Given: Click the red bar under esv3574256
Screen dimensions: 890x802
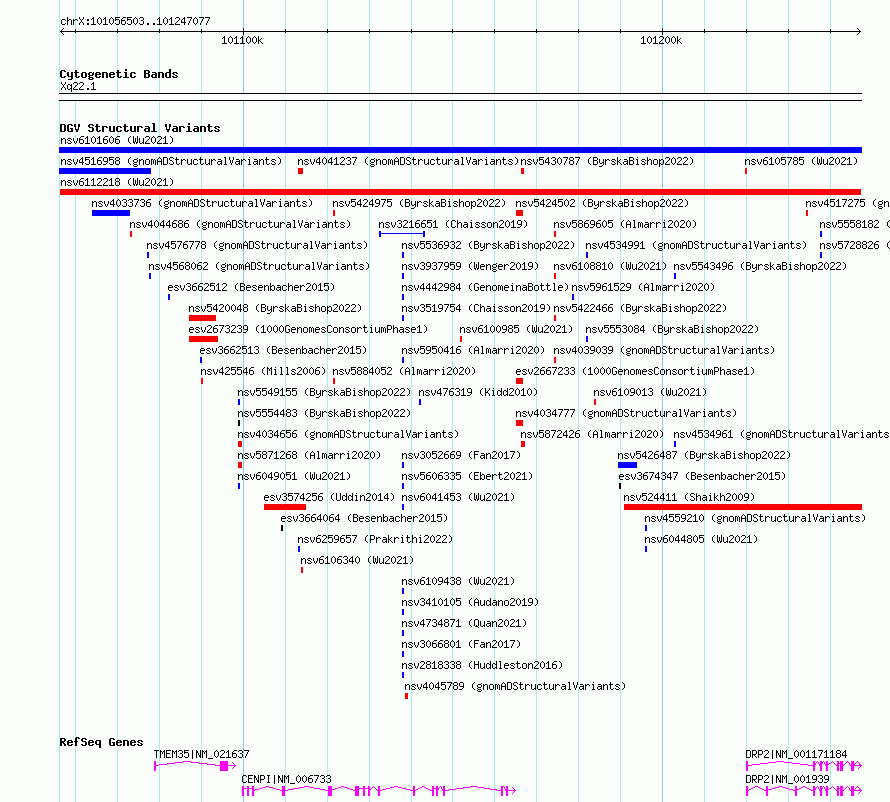Looking at the screenshot, I should (x=285, y=507).
